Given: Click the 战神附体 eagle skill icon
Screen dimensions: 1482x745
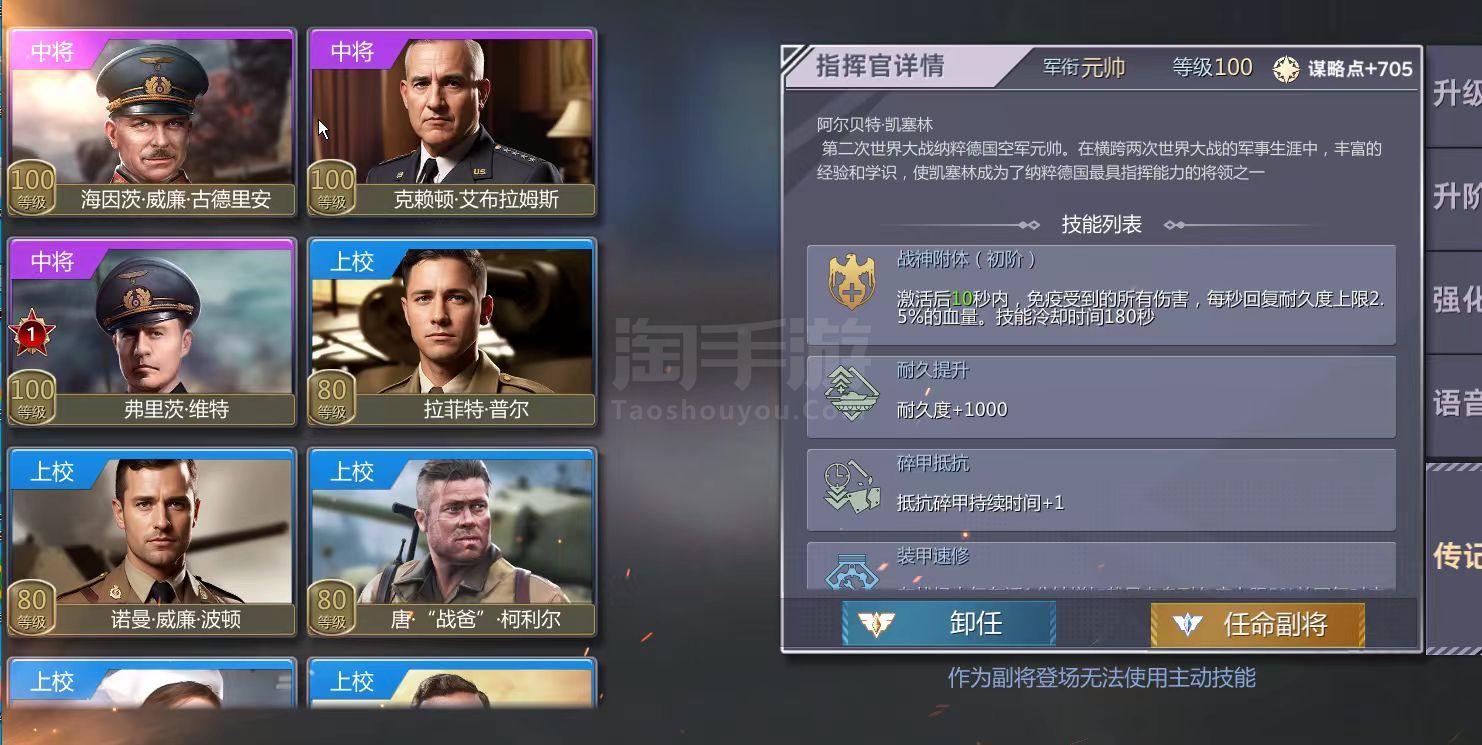Looking at the screenshot, I should (x=851, y=282).
